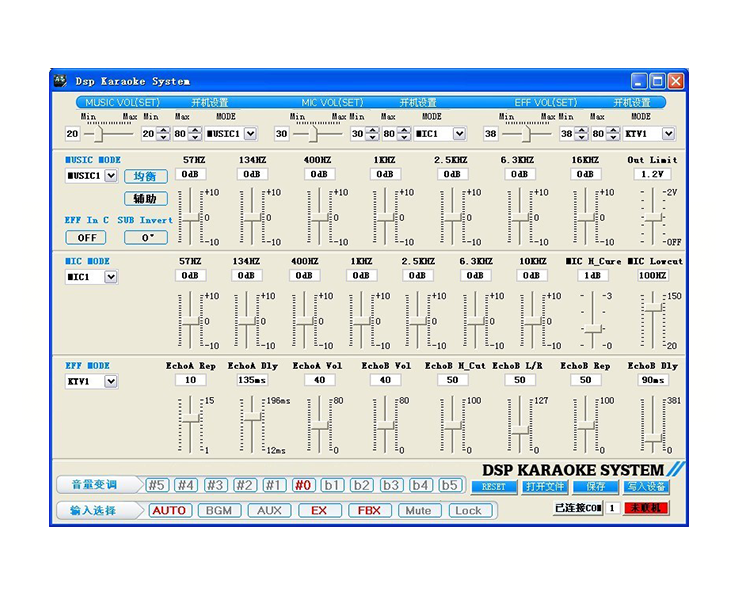
Task: Click the RESET button
Action: [x=494, y=487]
